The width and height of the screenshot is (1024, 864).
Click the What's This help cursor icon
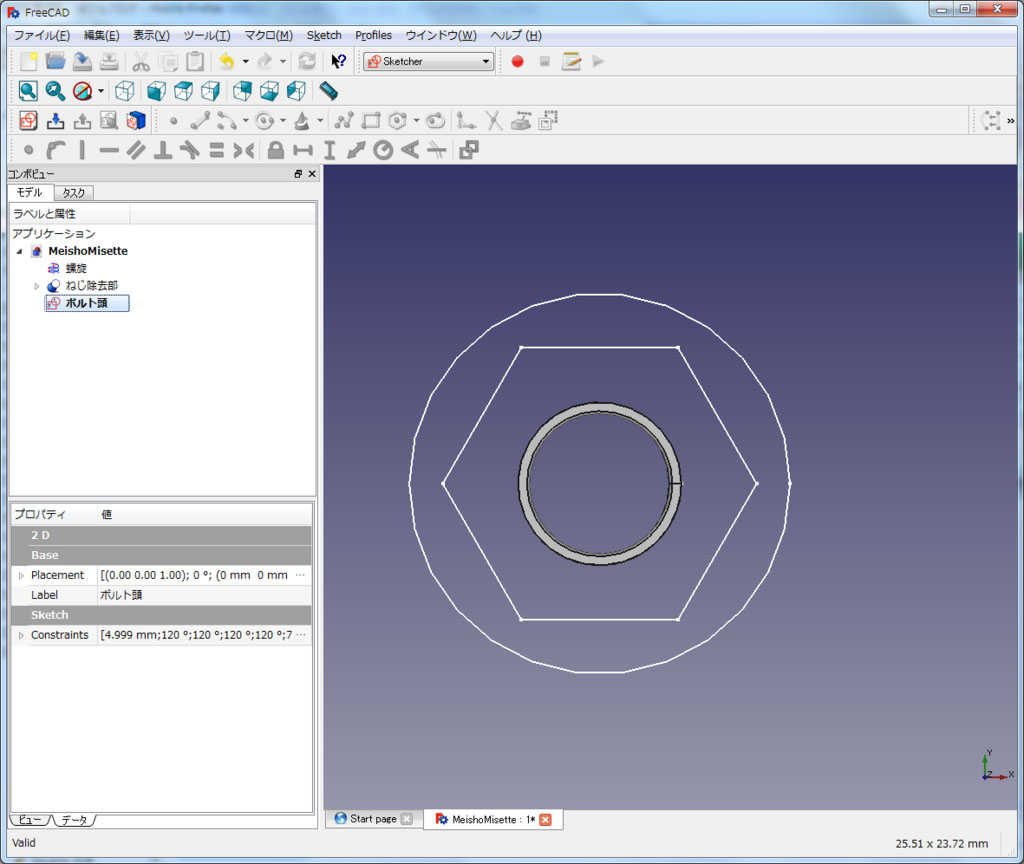338,61
